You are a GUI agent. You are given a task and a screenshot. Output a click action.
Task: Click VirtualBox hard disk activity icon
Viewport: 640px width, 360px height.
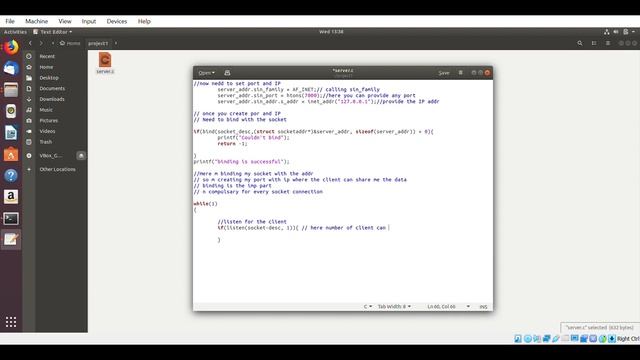[518, 338]
